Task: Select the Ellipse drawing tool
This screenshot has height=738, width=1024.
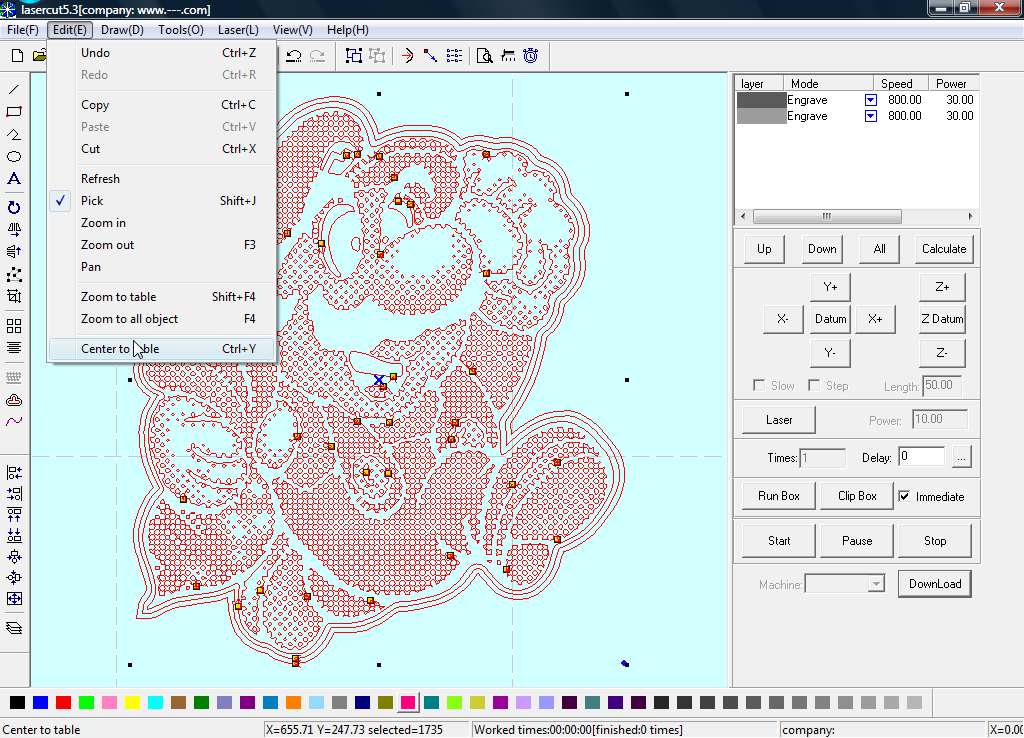Action: [14, 157]
